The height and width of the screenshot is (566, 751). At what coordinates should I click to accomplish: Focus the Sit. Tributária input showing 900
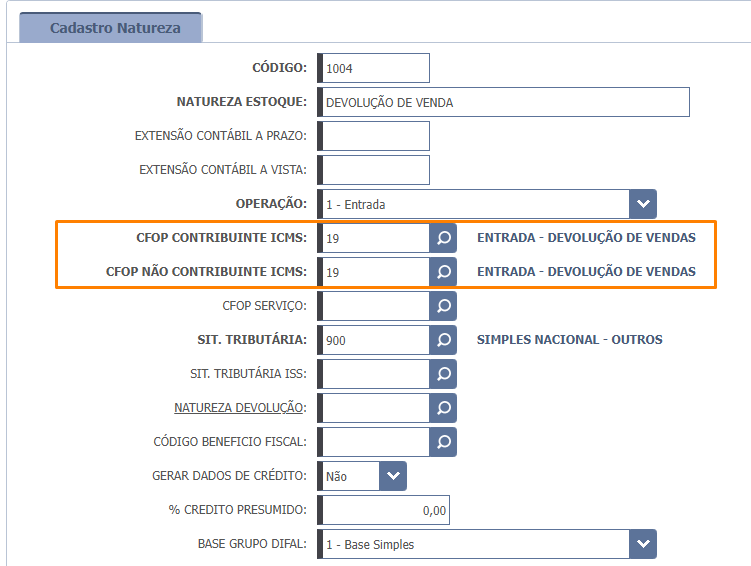click(374, 340)
